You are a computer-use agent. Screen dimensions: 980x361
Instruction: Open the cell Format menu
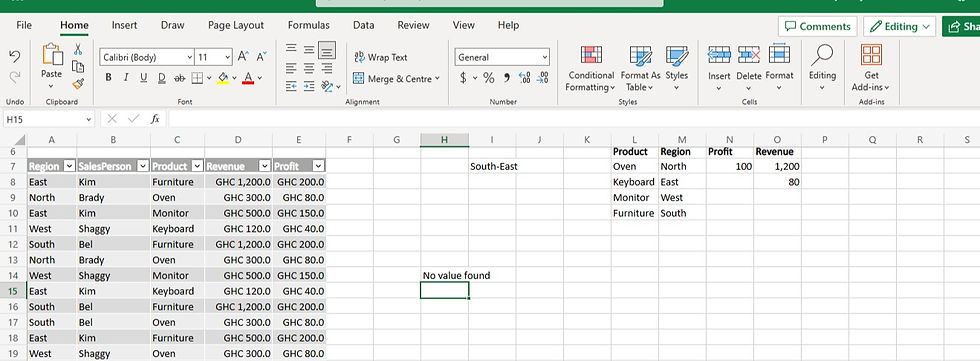pyautogui.click(x=779, y=69)
